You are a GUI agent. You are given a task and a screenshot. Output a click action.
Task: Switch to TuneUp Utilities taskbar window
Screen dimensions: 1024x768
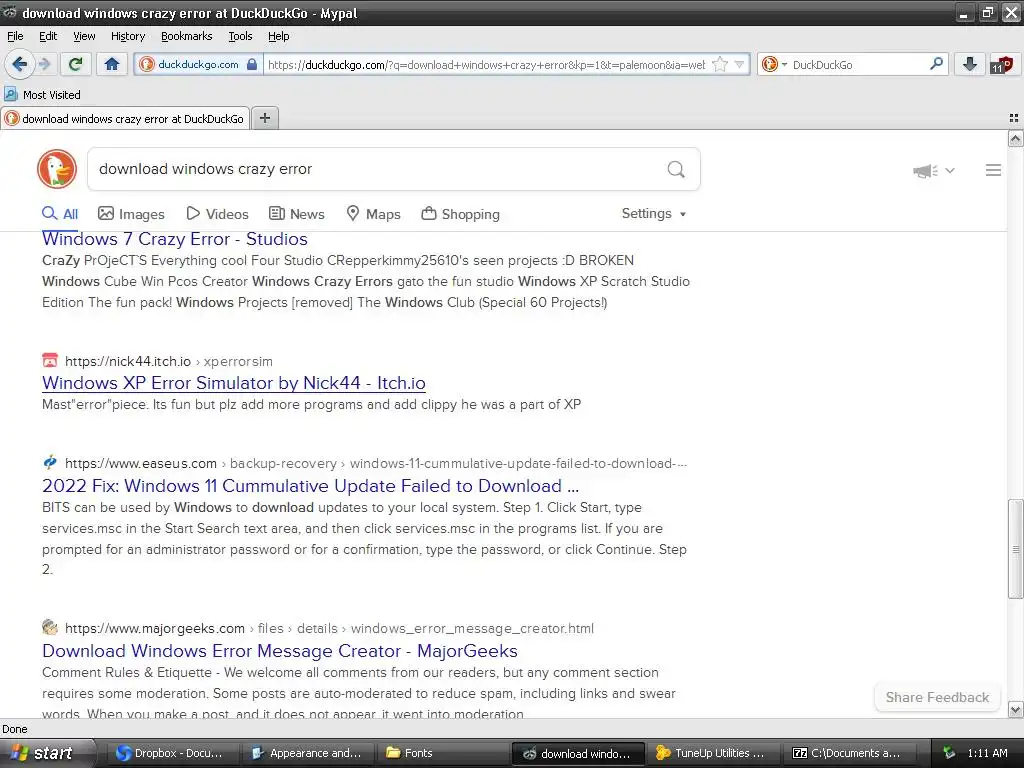712,753
